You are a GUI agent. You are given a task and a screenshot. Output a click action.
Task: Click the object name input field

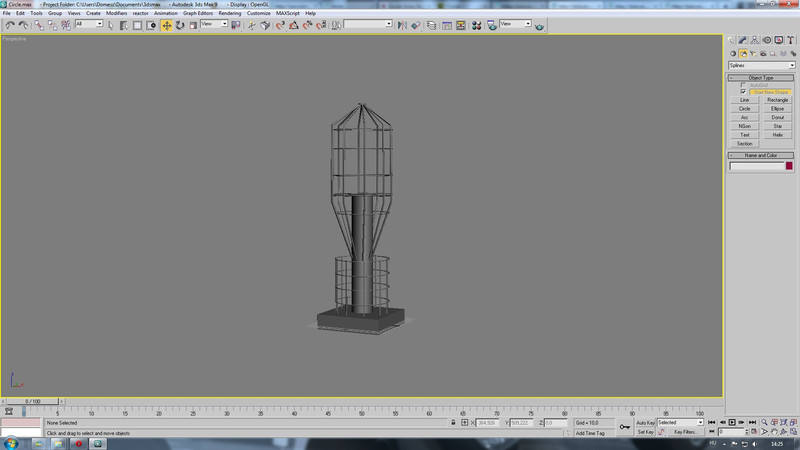(756, 166)
